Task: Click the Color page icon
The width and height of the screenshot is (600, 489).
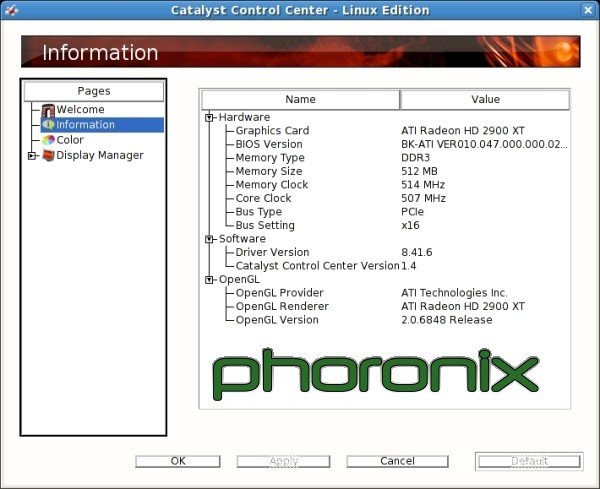Action: 48,140
